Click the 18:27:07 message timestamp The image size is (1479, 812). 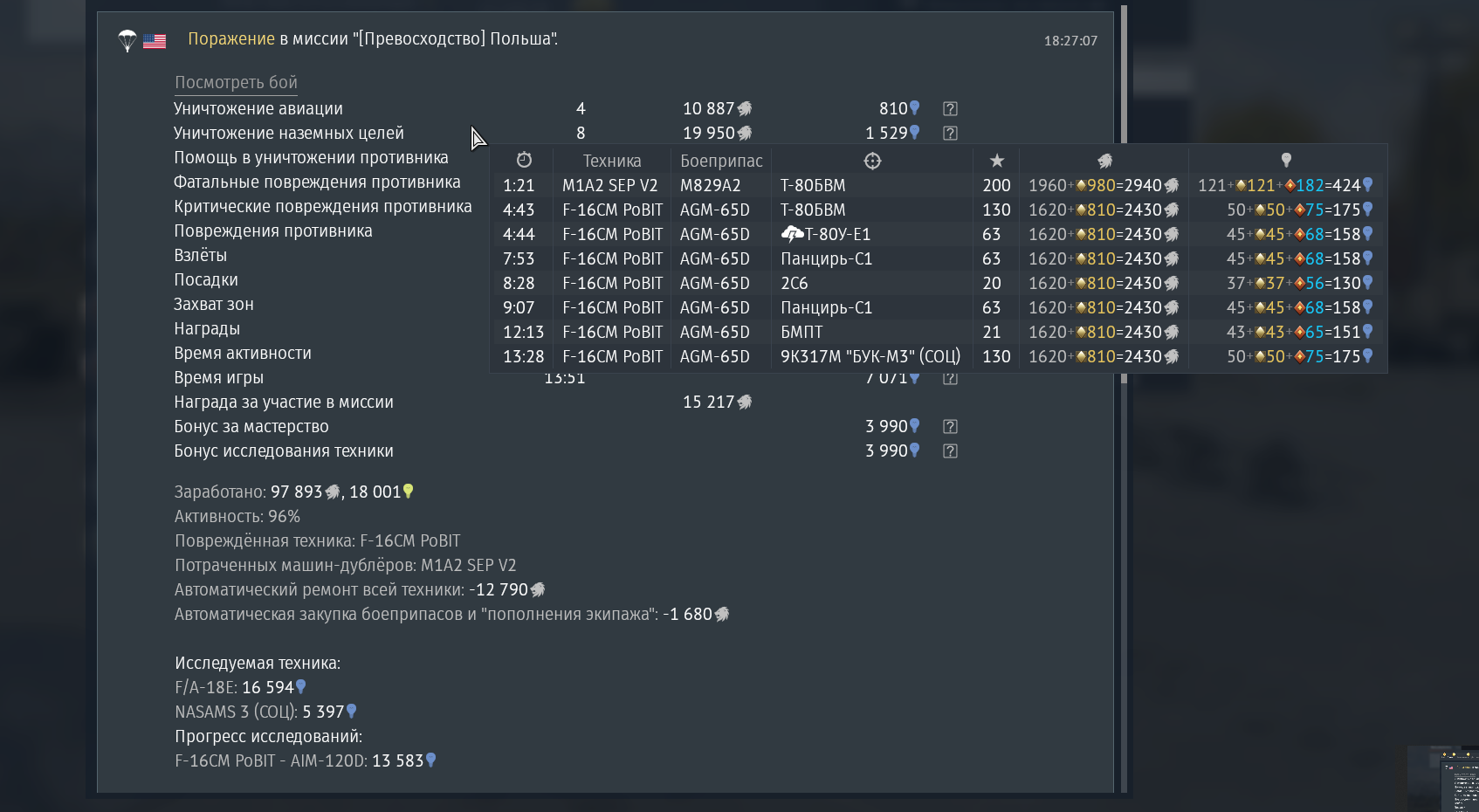(x=1071, y=41)
